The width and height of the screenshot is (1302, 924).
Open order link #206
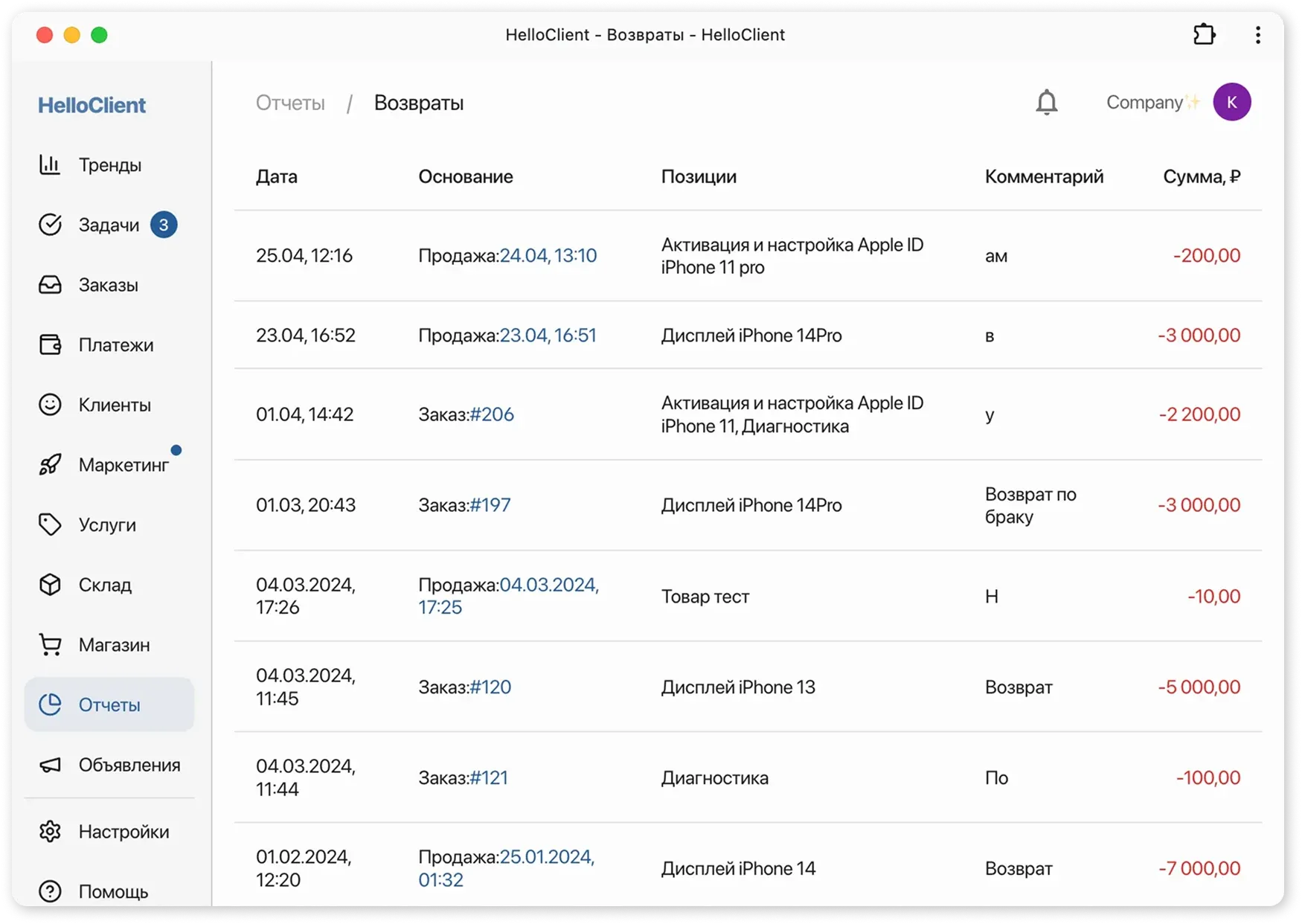(492, 414)
